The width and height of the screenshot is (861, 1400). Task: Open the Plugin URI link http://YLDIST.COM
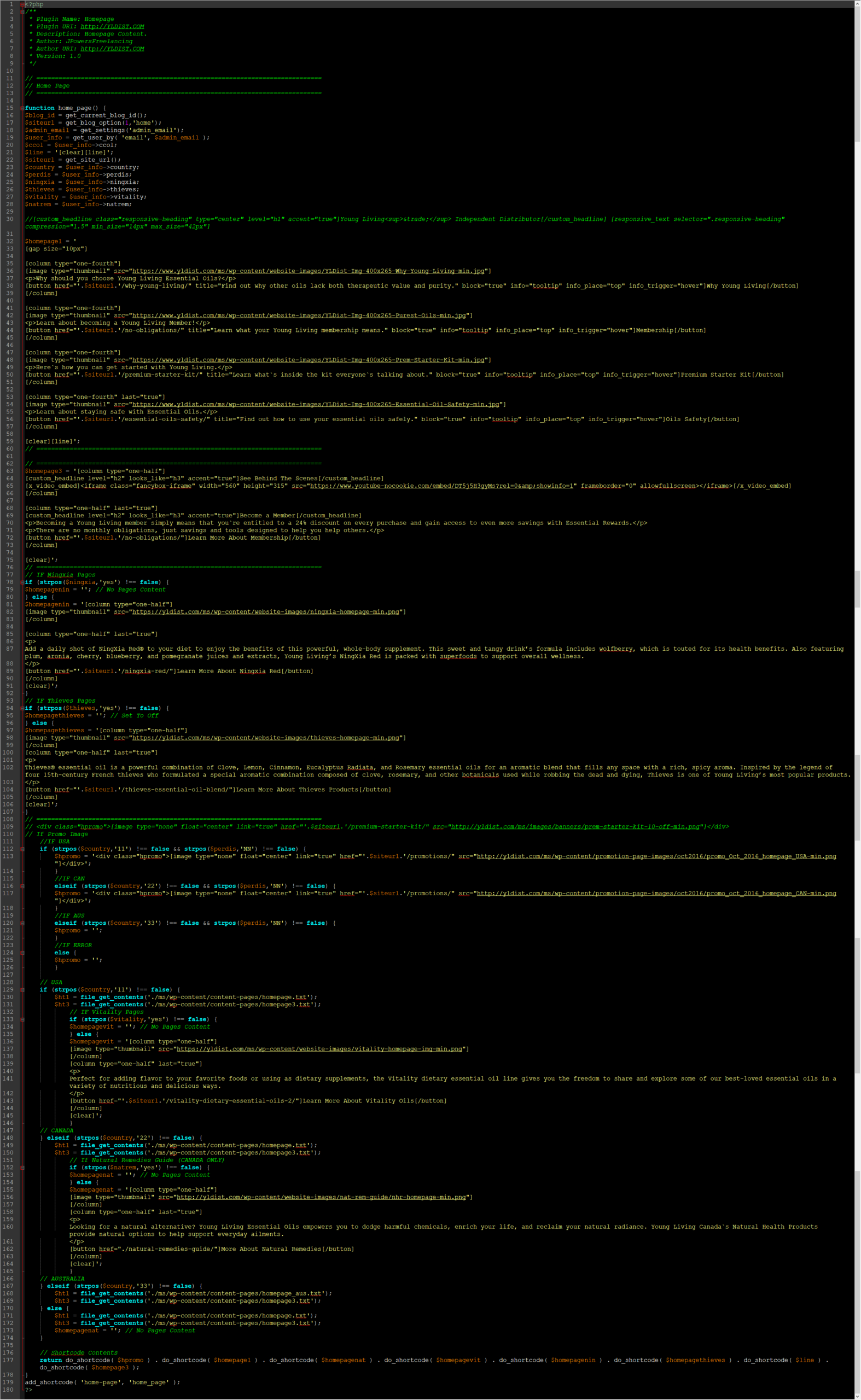tap(112, 27)
